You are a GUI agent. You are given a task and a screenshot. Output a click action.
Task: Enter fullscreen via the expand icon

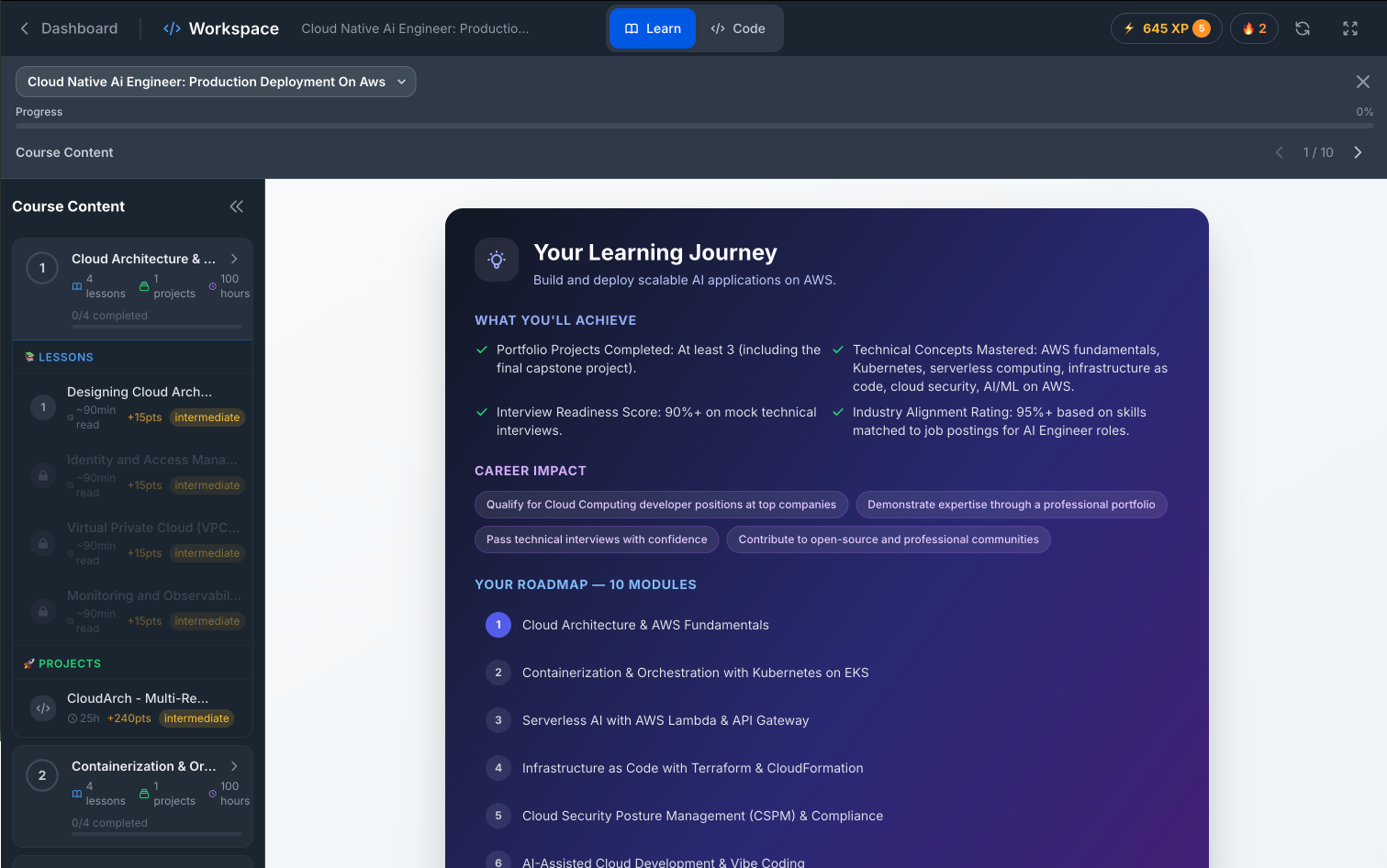1350,28
